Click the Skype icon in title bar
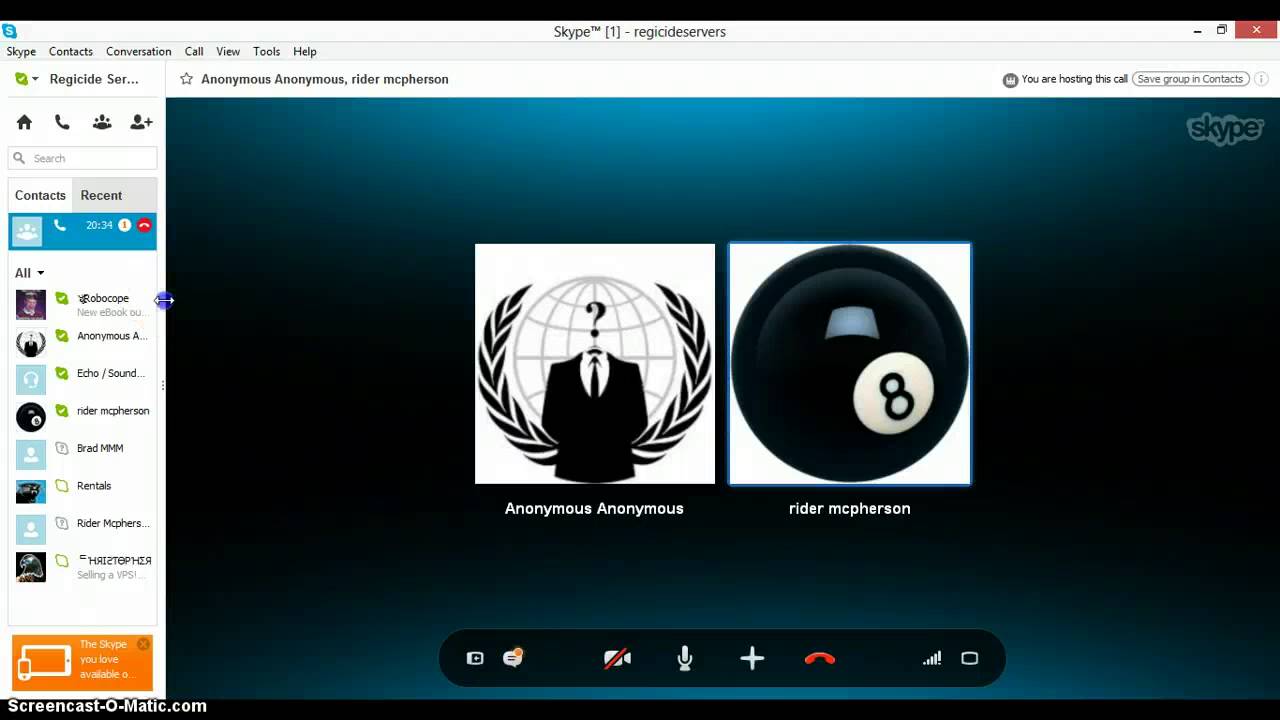The image size is (1280, 720). (x=9, y=31)
